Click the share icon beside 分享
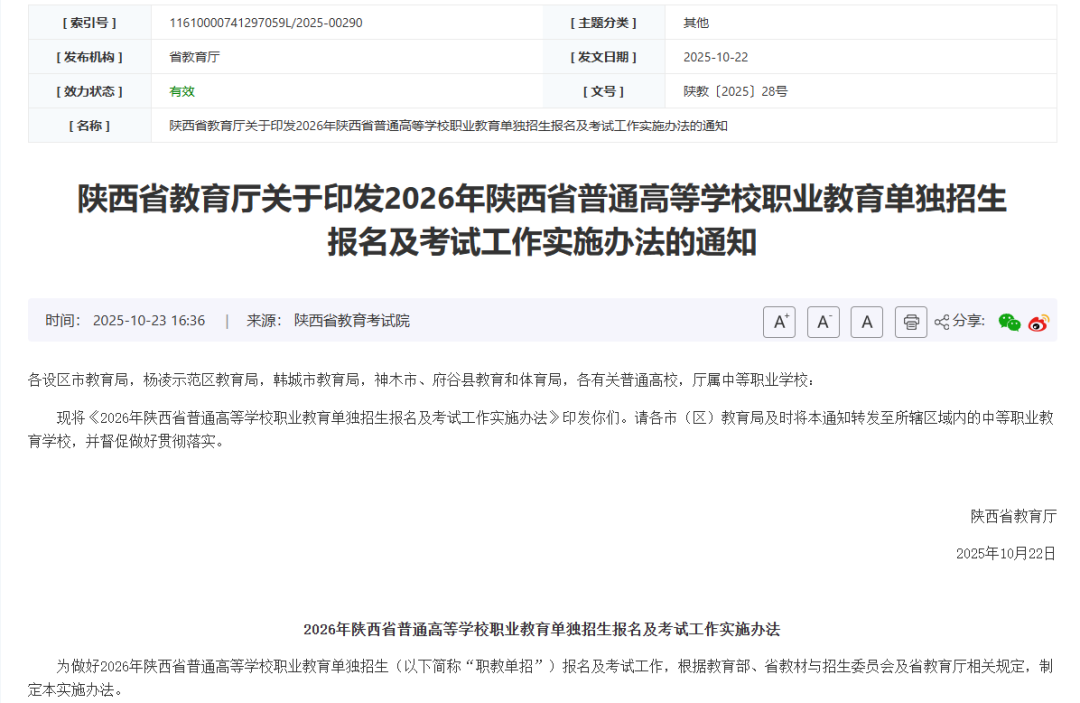Viewport: 1080px width, 703px height. pos(942,322)
